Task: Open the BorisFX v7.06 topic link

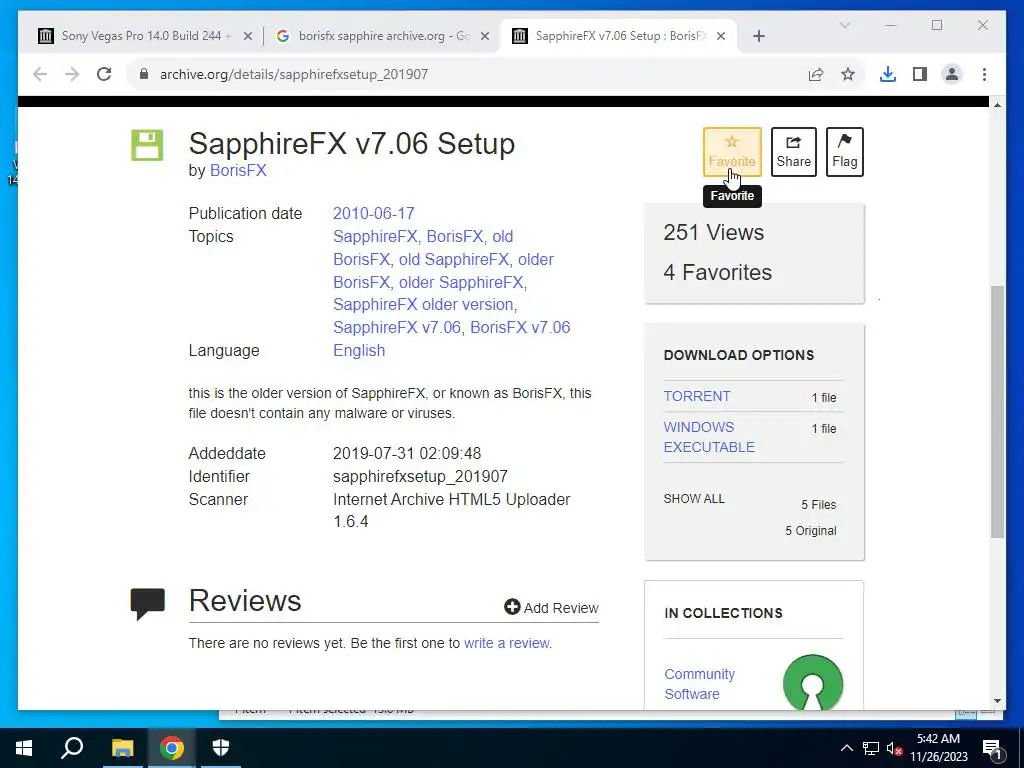Action: coord(520,327)
